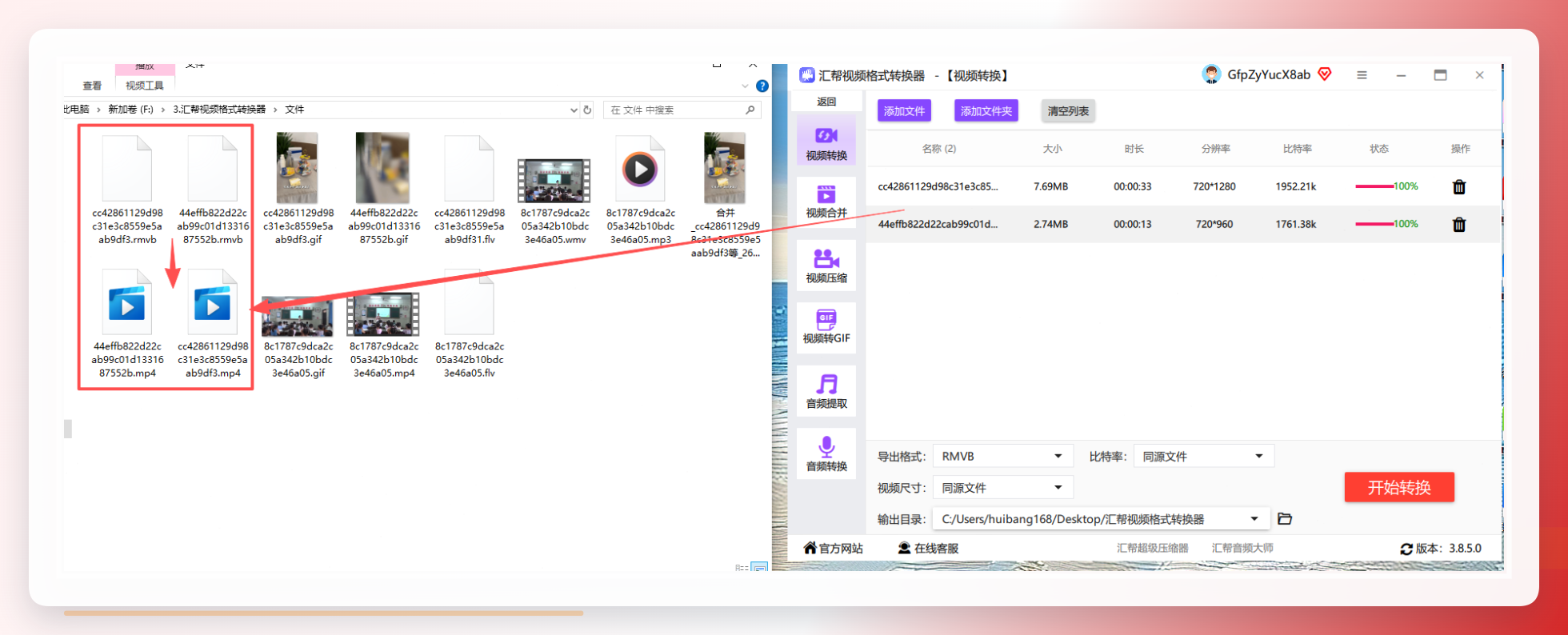Switch to the 视频工具 ribbon tab in Explorer
This screenshot has width=1568, height=635.
144,86
